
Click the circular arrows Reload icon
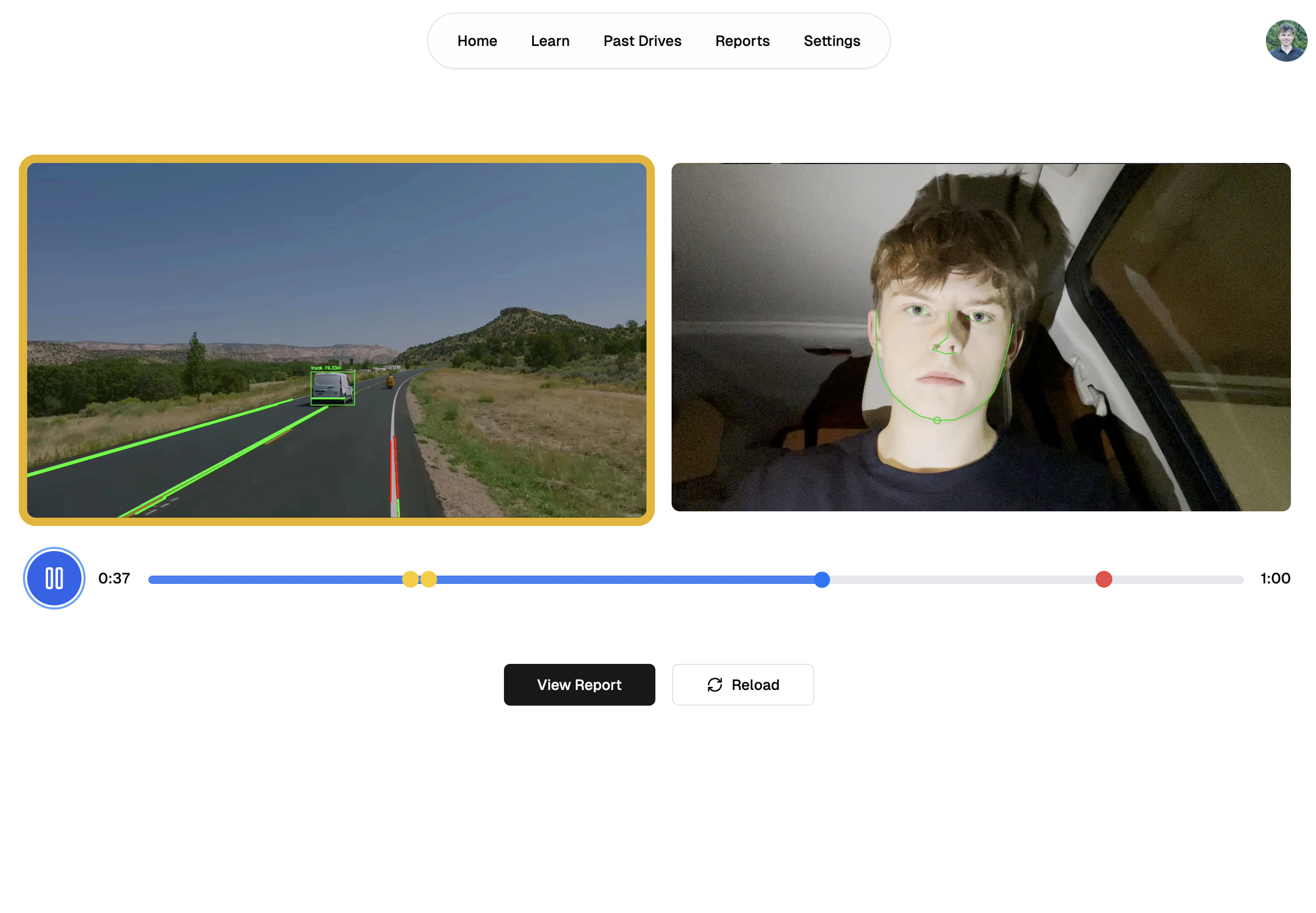tap(714, 684)
